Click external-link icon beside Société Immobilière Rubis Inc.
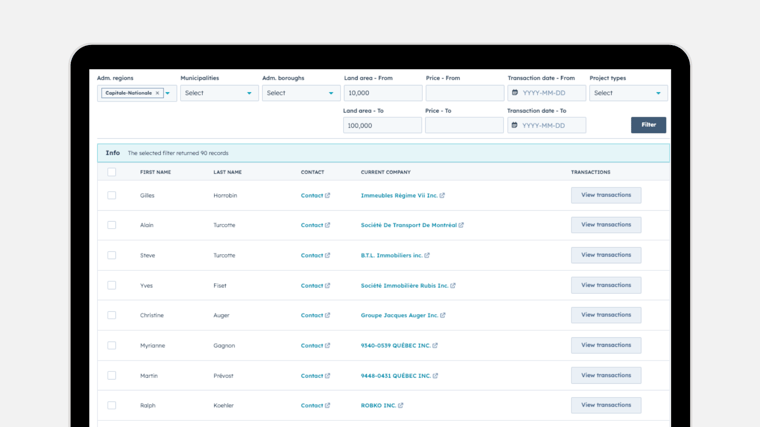The width and height of the screenshot is (760, 427). tap(453, 285)
